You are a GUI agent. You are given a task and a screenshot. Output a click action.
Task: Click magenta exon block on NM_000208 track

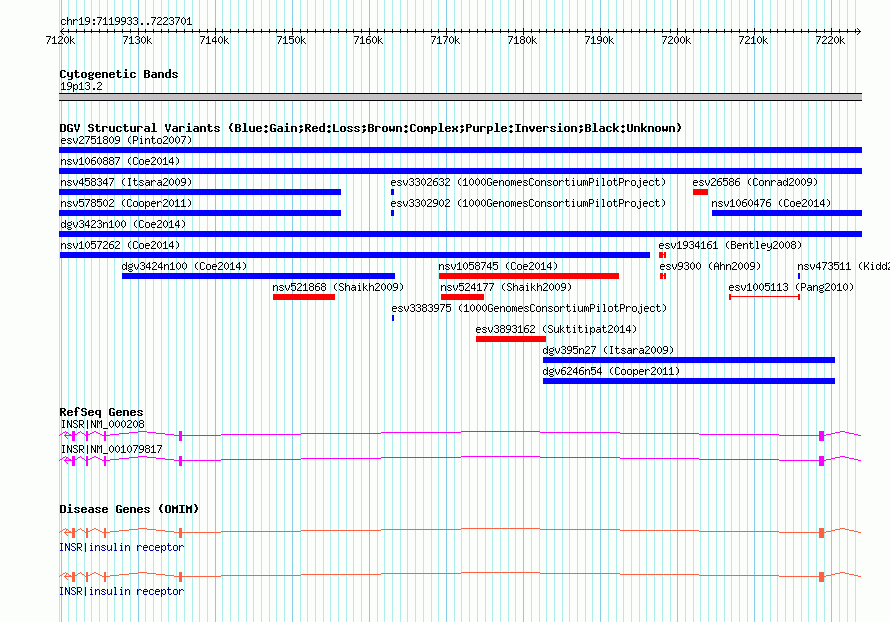point(821,436)
